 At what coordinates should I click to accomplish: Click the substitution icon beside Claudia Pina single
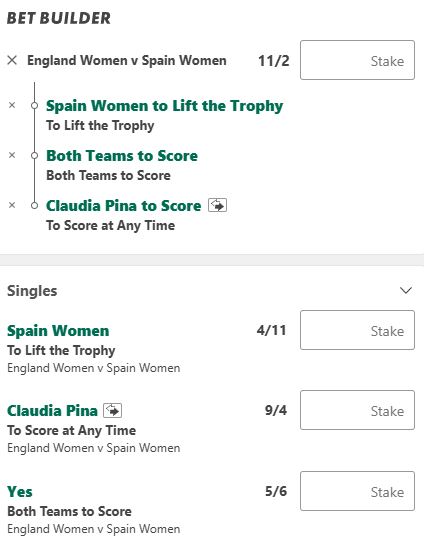[x=112, y=410]
